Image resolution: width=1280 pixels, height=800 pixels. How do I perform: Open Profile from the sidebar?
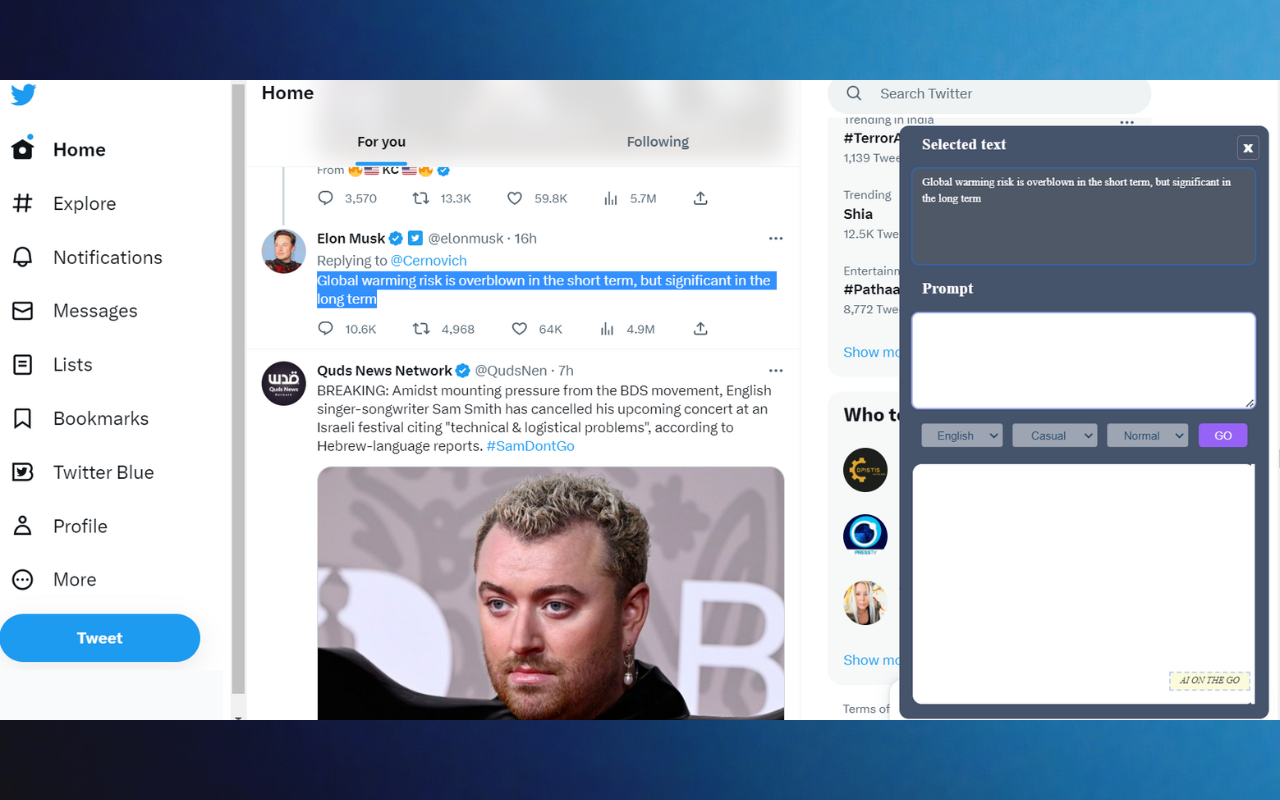pyautogui.click(x=59, y=526)
